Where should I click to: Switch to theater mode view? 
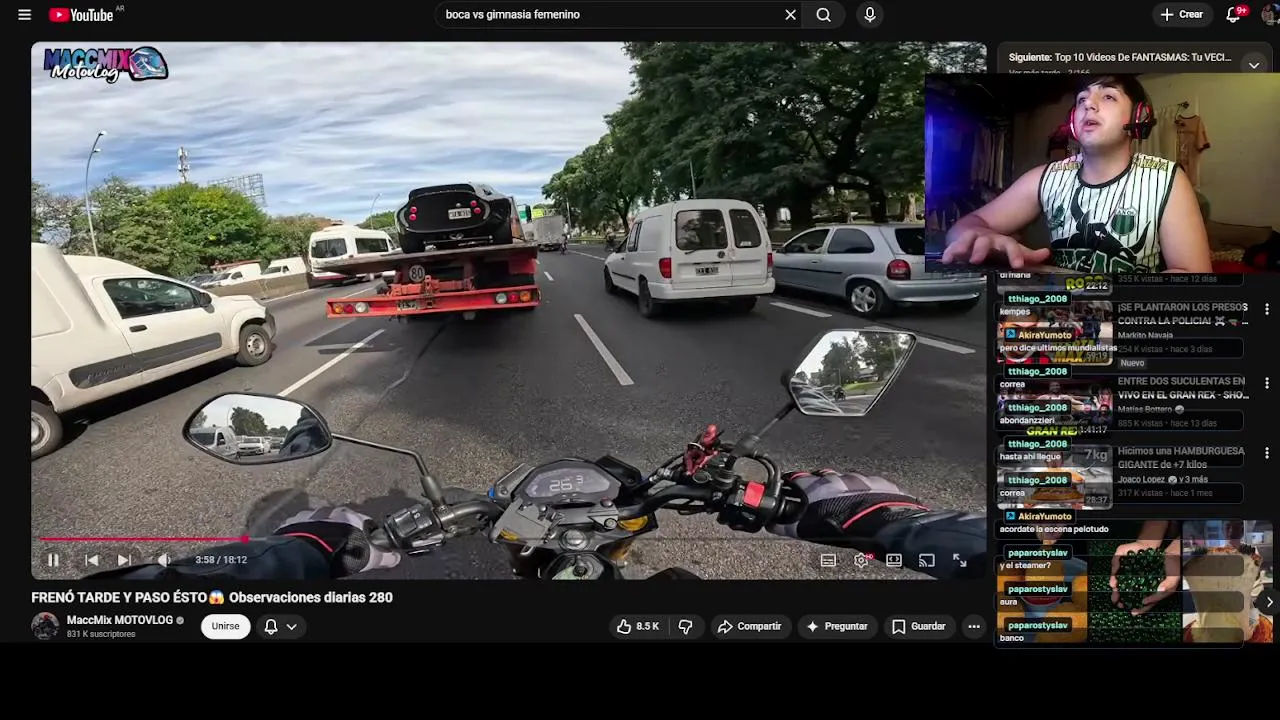click(x=894, y=560)
